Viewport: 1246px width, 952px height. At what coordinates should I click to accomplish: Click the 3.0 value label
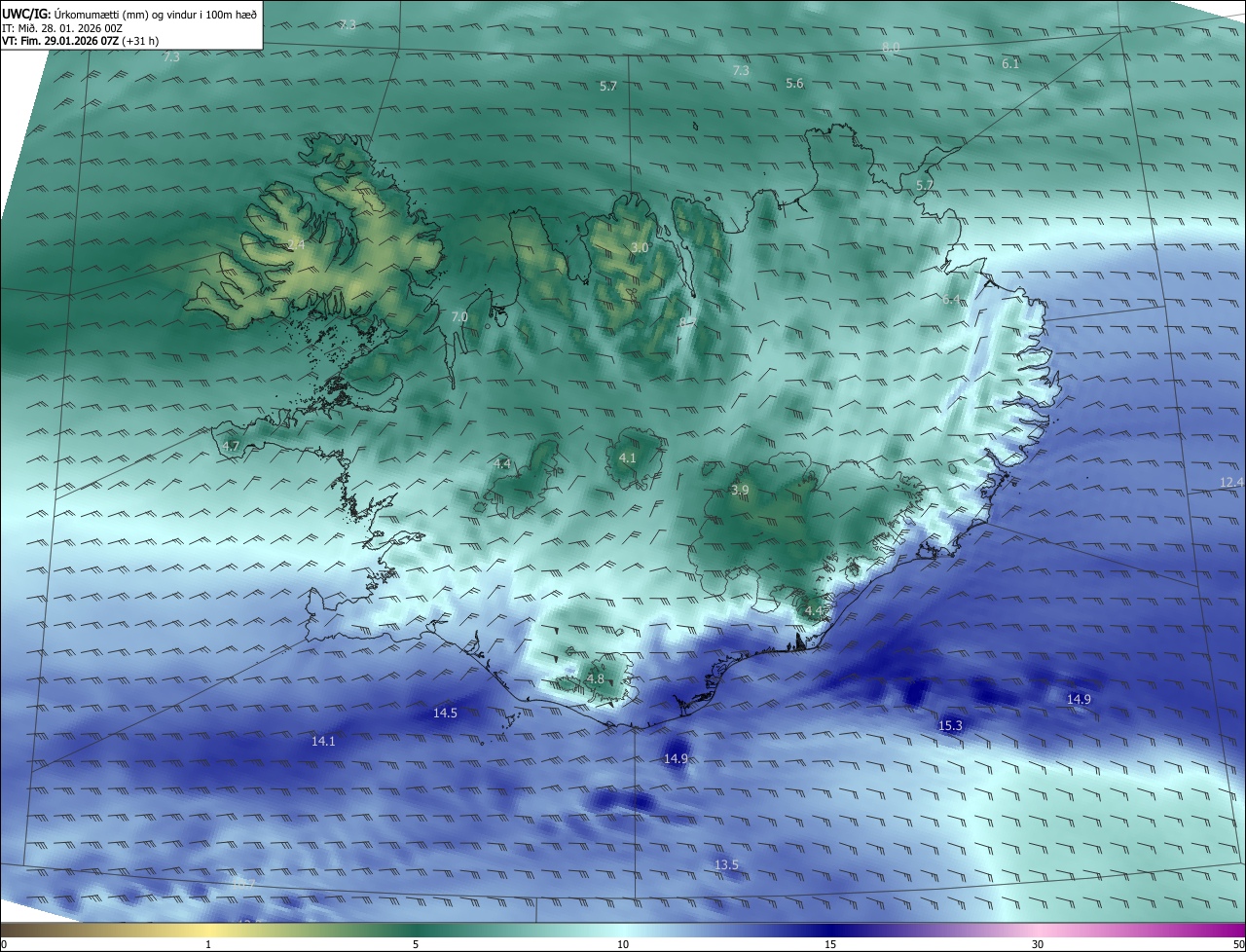(640, 248)
